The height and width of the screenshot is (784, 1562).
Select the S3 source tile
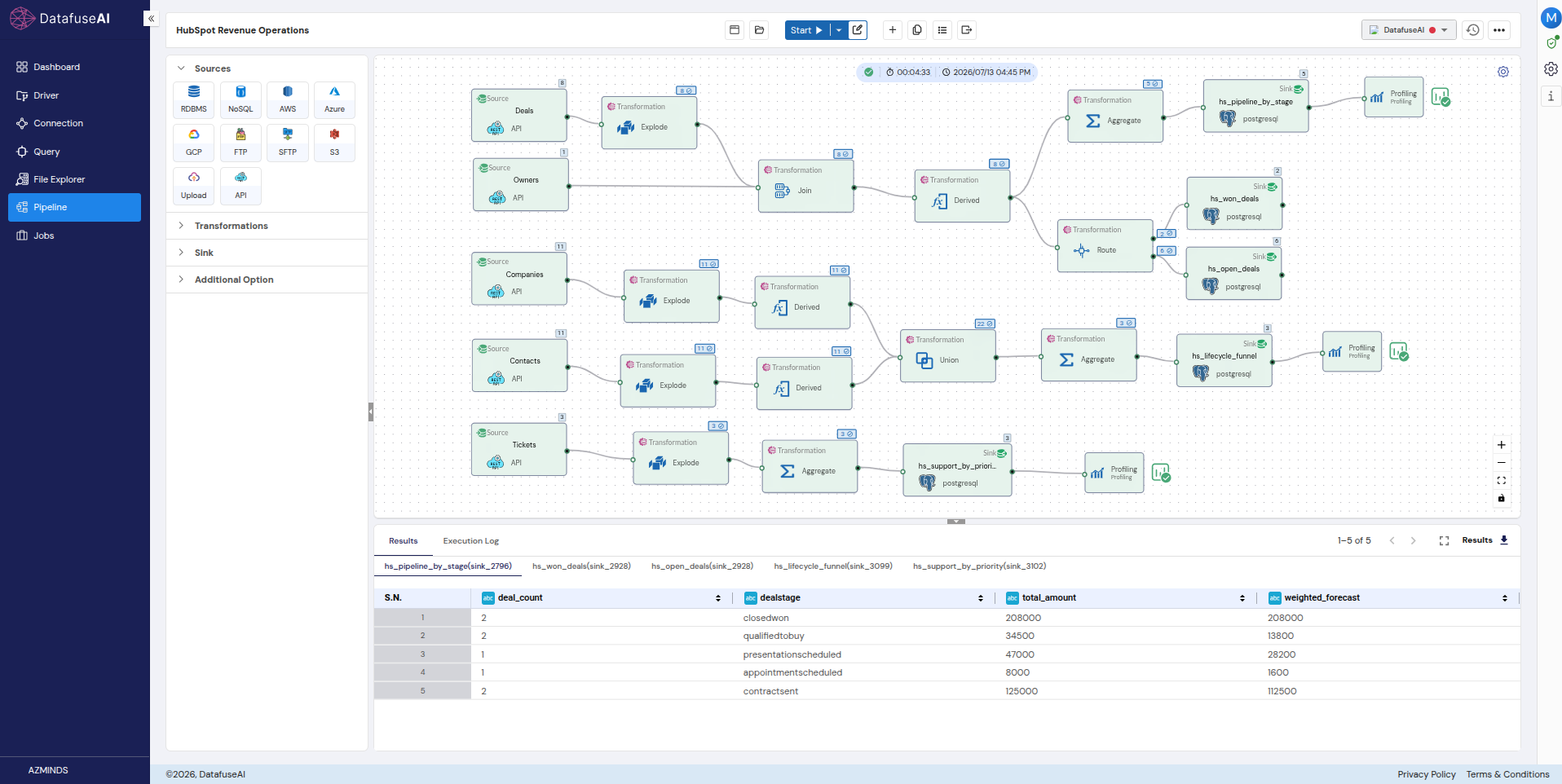pyautogui.click(x=334, y=142)
